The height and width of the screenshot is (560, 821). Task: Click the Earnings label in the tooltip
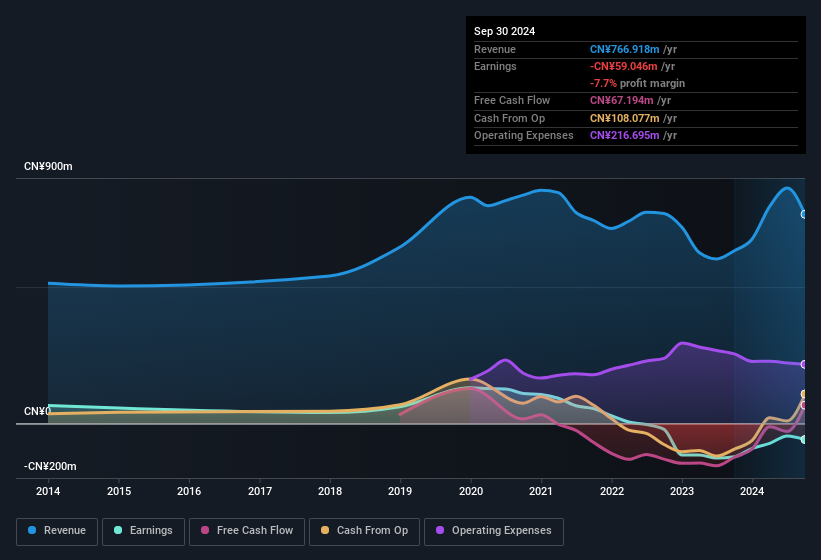click(x=495, y=66)
